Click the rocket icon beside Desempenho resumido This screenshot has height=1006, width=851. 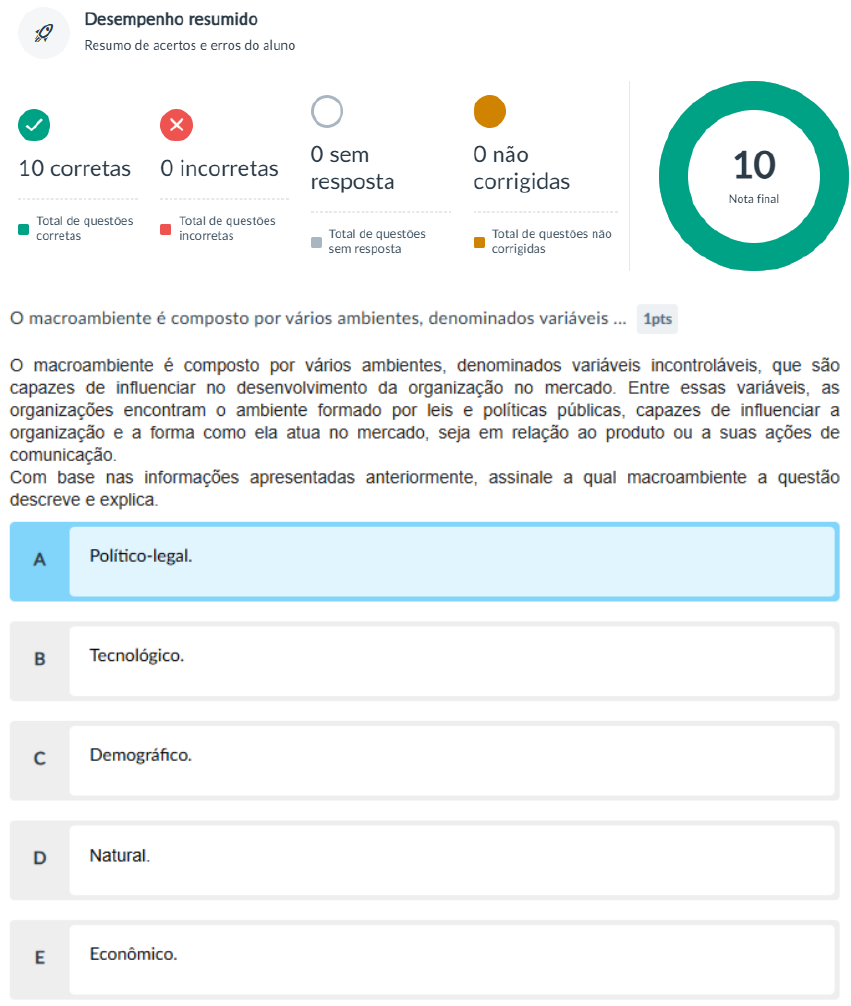44,33
